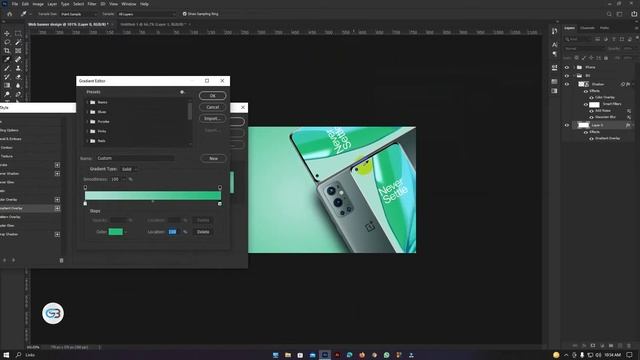This screenshot has height=360, width=640.
Task: Expand the Reds preset folder
Action: (87, 141)
